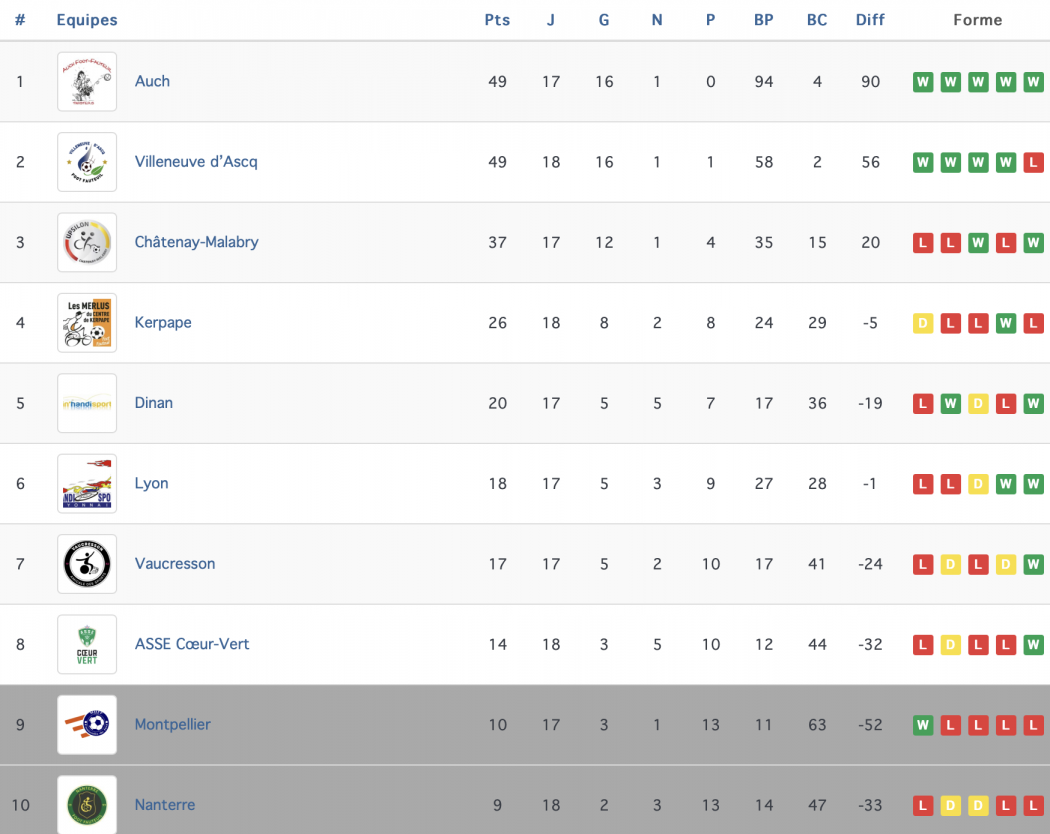
Task: Click the Montpellier team logo
Action: pos(87,725)
